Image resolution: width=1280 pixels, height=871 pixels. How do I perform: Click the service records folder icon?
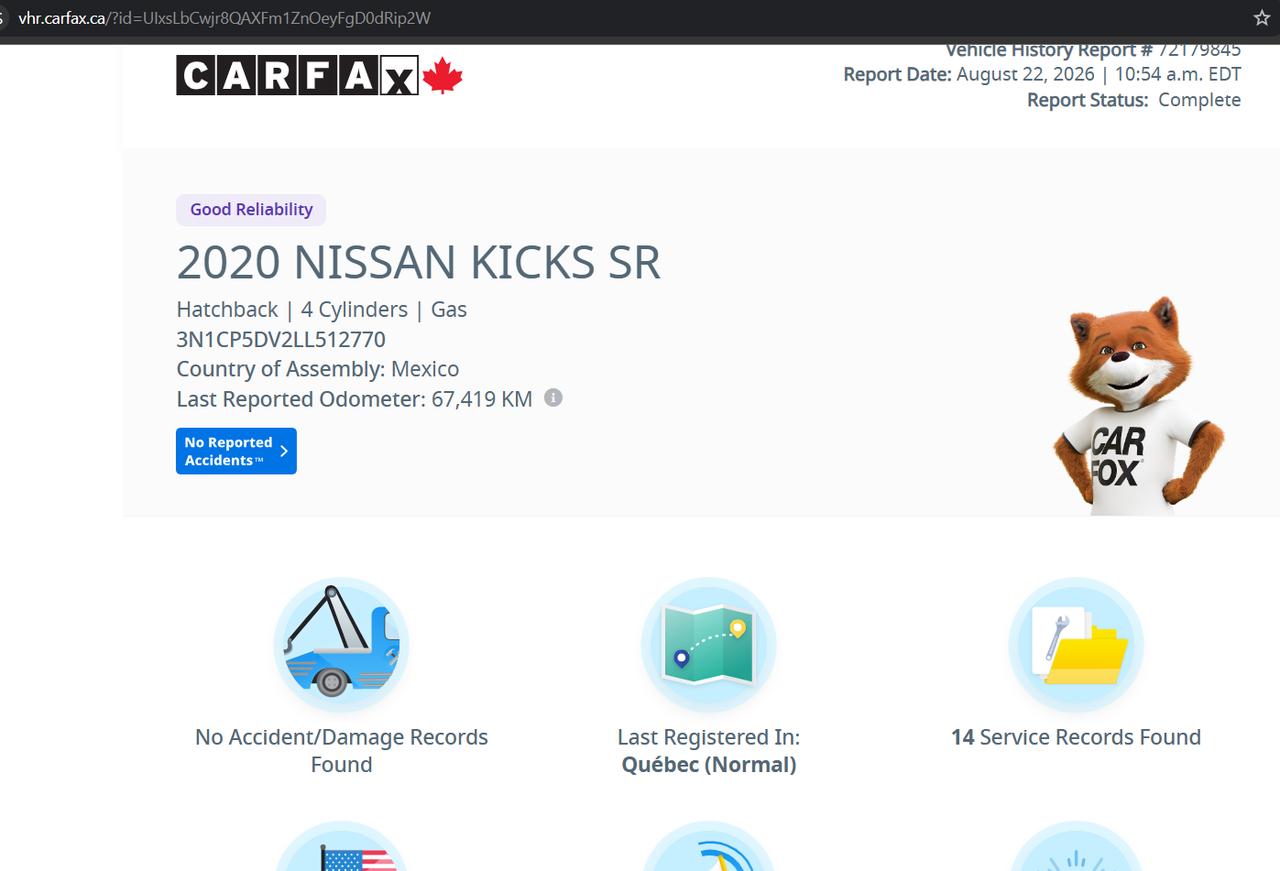[x=1076, y=644]
